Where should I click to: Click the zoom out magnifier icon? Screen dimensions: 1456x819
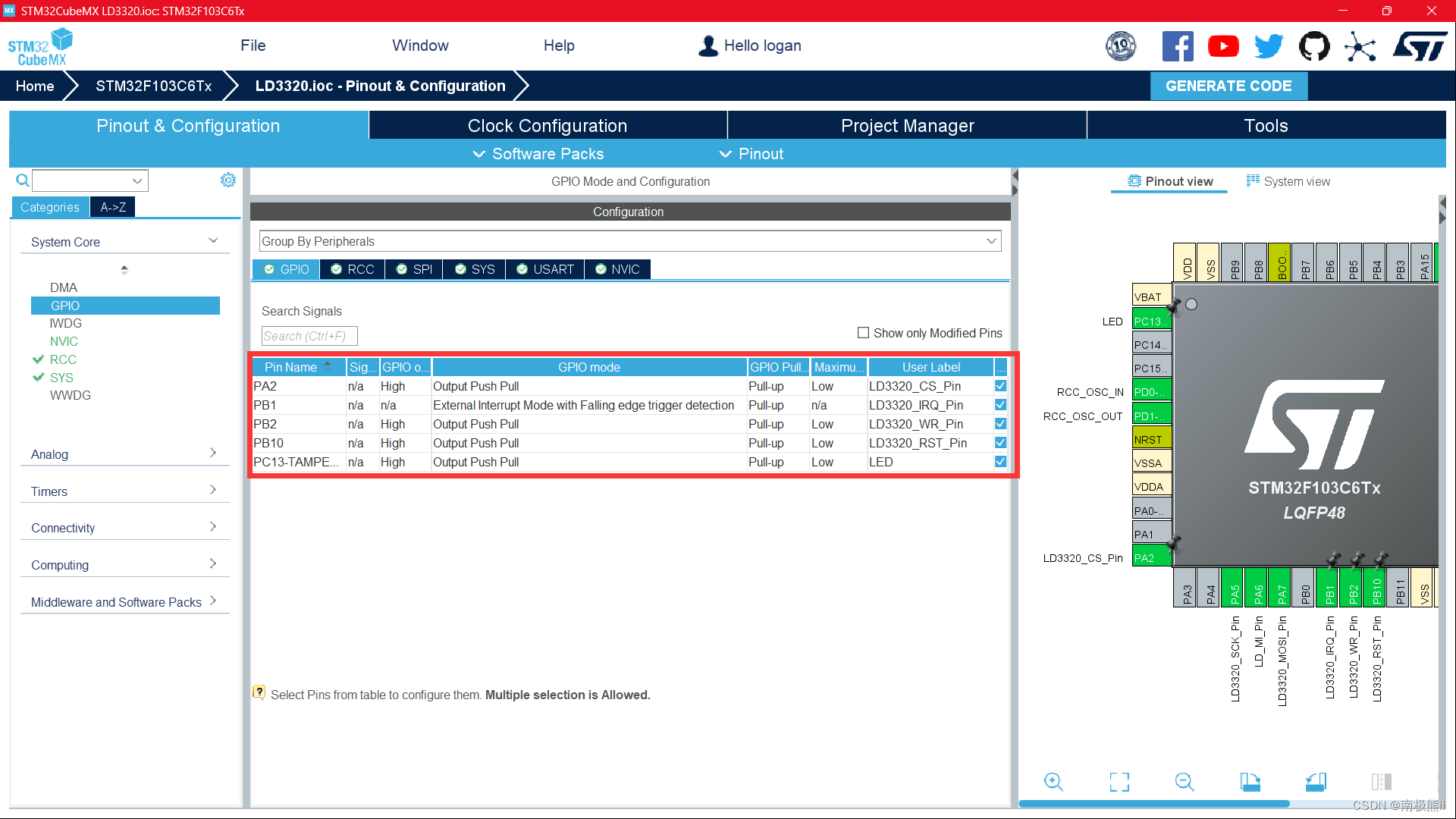tap(1185, 782)
